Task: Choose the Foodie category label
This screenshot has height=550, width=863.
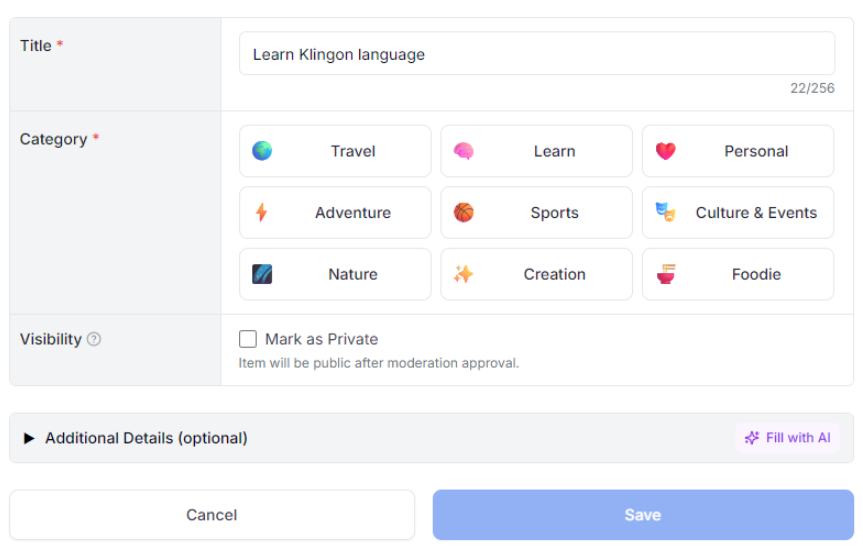Action: pos(756,274)
